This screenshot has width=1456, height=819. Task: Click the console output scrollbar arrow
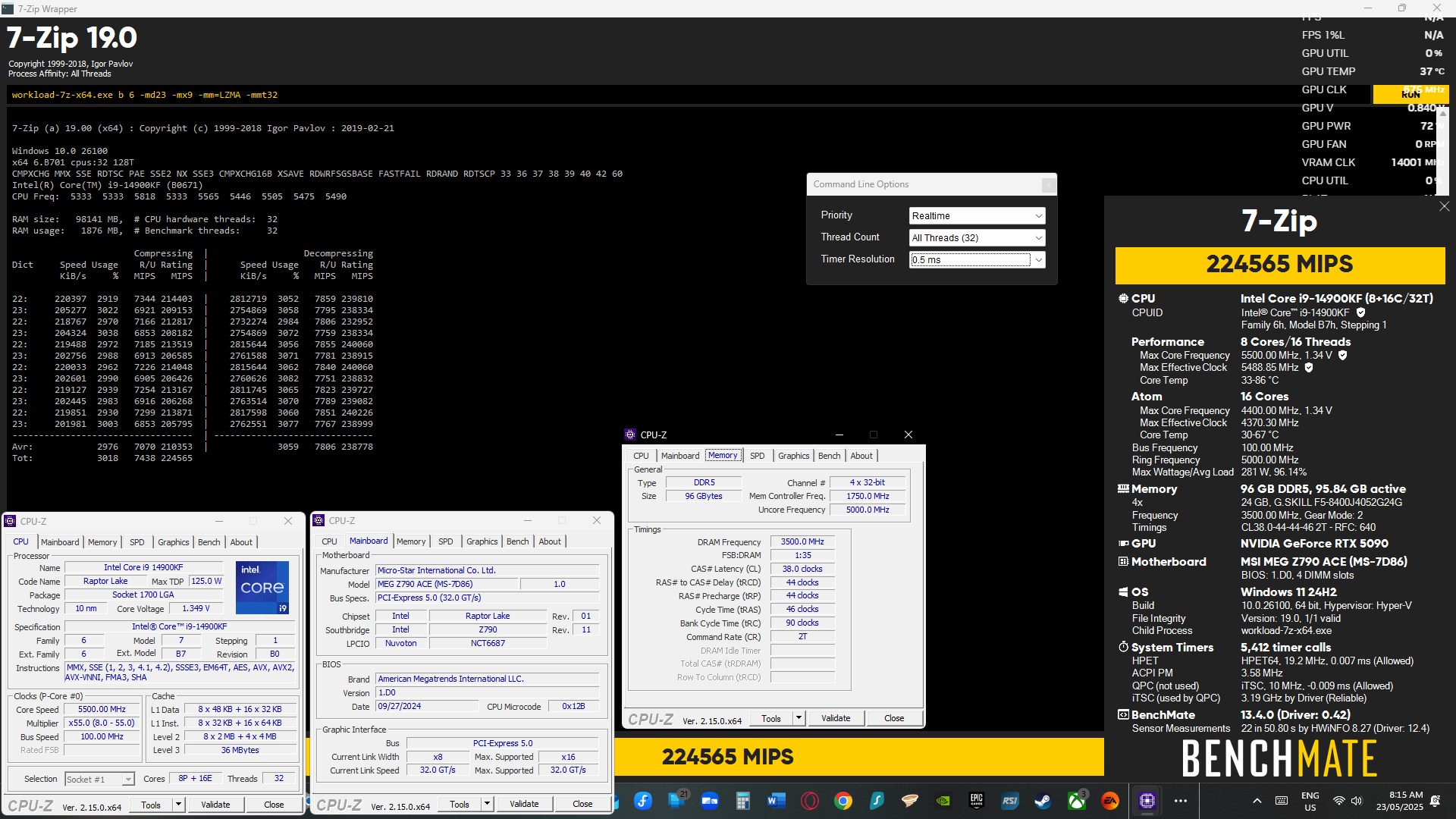pos(1442,113)
